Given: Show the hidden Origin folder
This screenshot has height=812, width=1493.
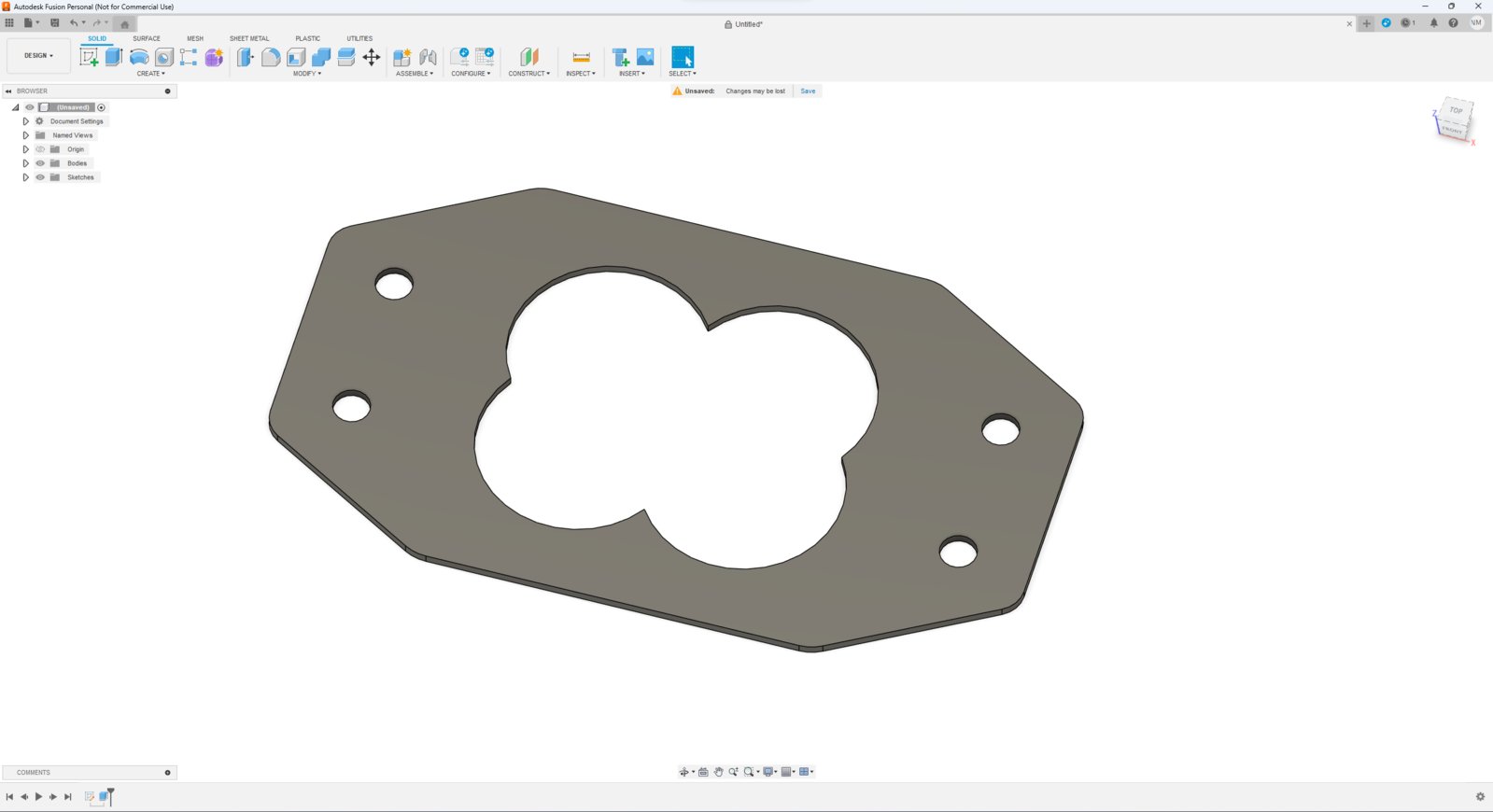Looking at the screenshot, I should click(x=40, y=149).
